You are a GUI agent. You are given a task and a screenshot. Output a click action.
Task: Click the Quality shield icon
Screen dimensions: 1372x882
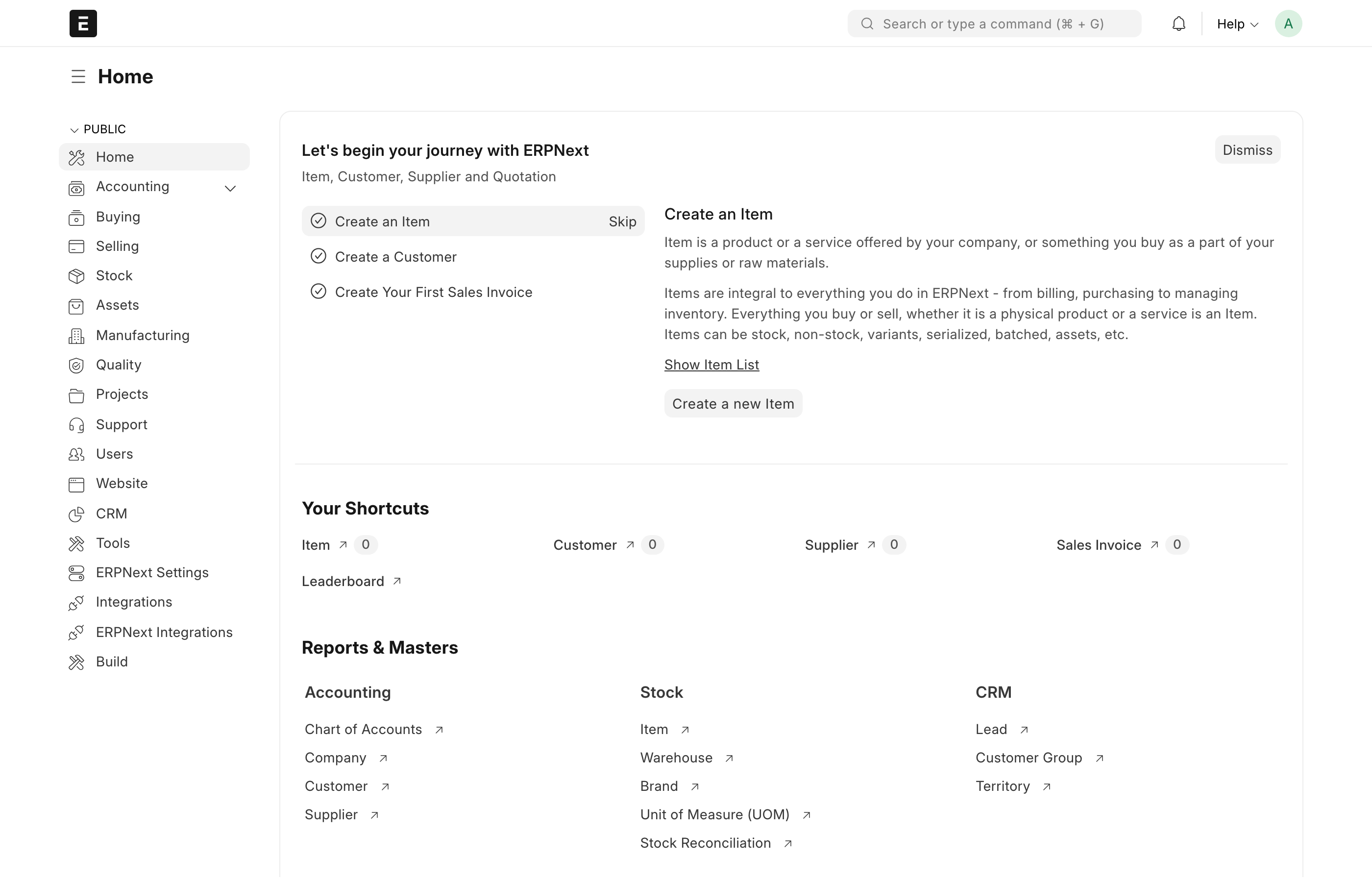pyautogui.click(x=76, y=366)
